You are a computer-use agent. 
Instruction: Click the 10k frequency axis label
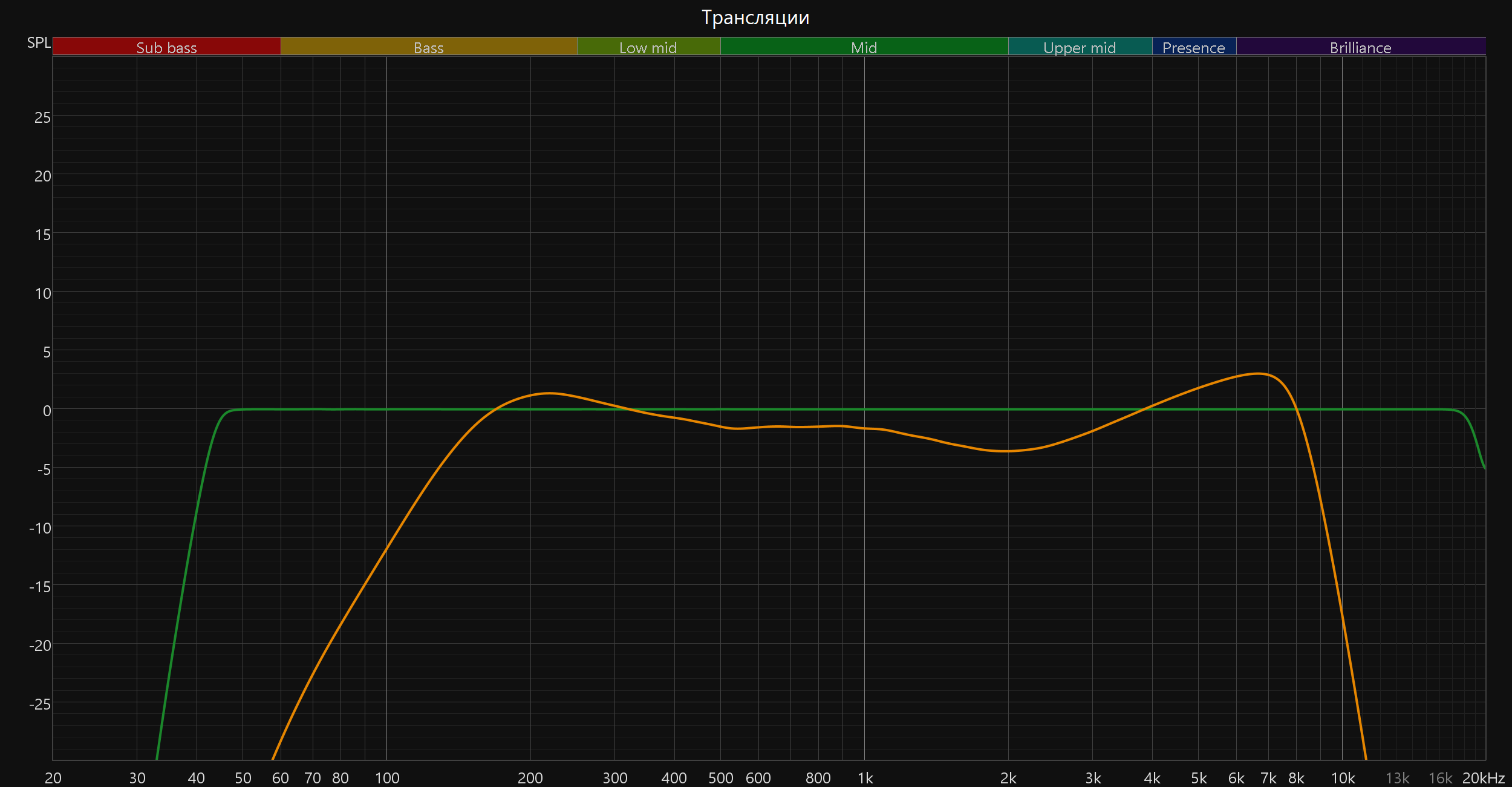point(1343,778)
